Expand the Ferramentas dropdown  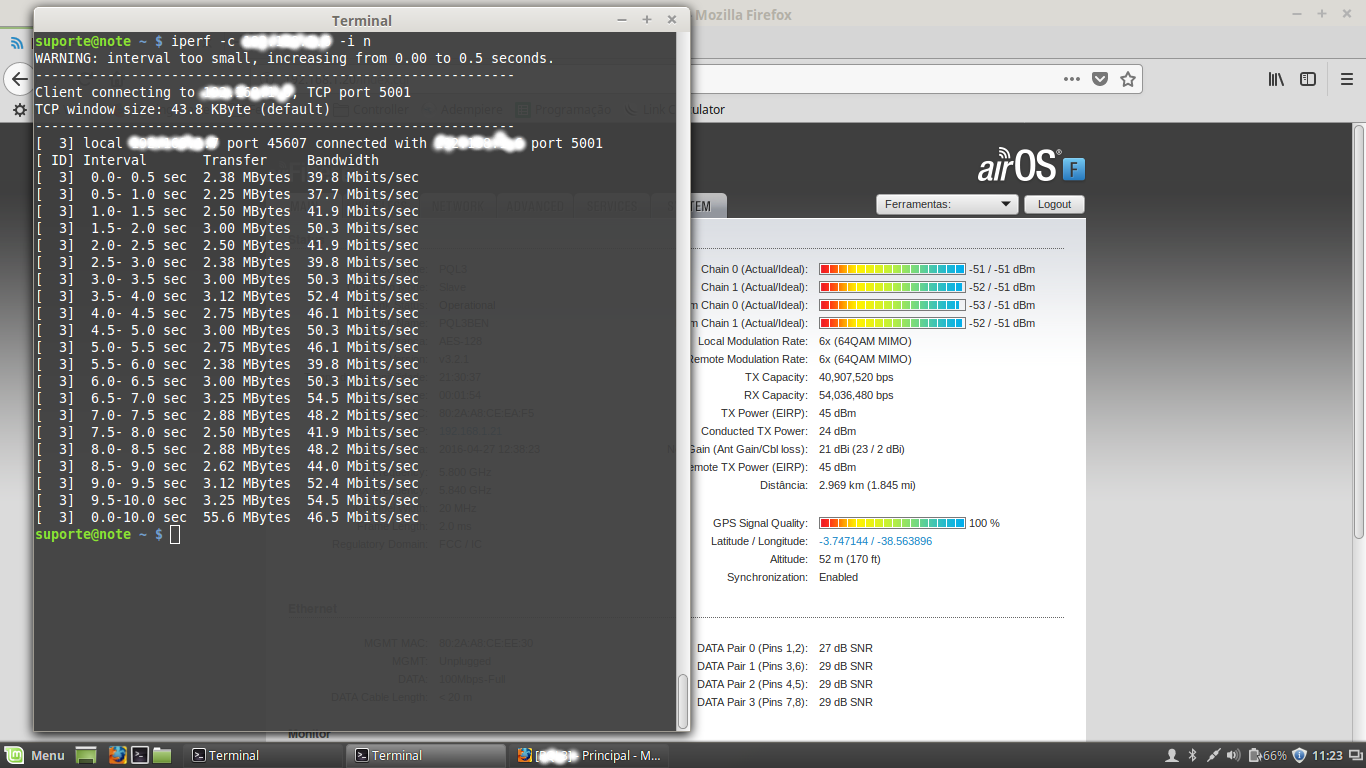tap(946, 204)
